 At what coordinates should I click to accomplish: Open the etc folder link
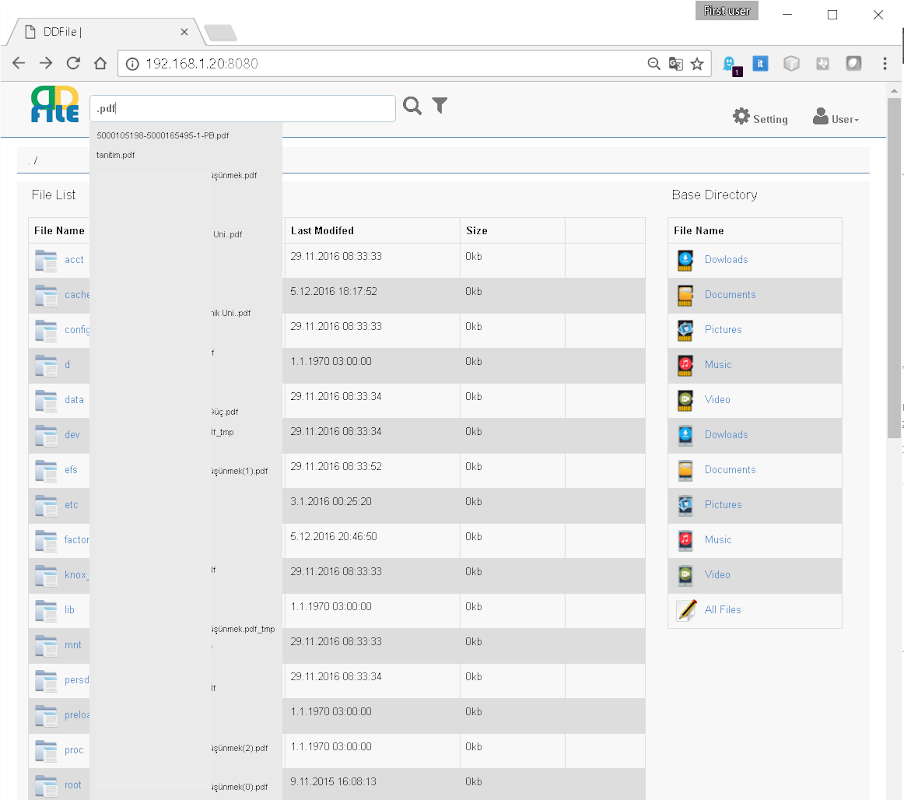point(71,505)
